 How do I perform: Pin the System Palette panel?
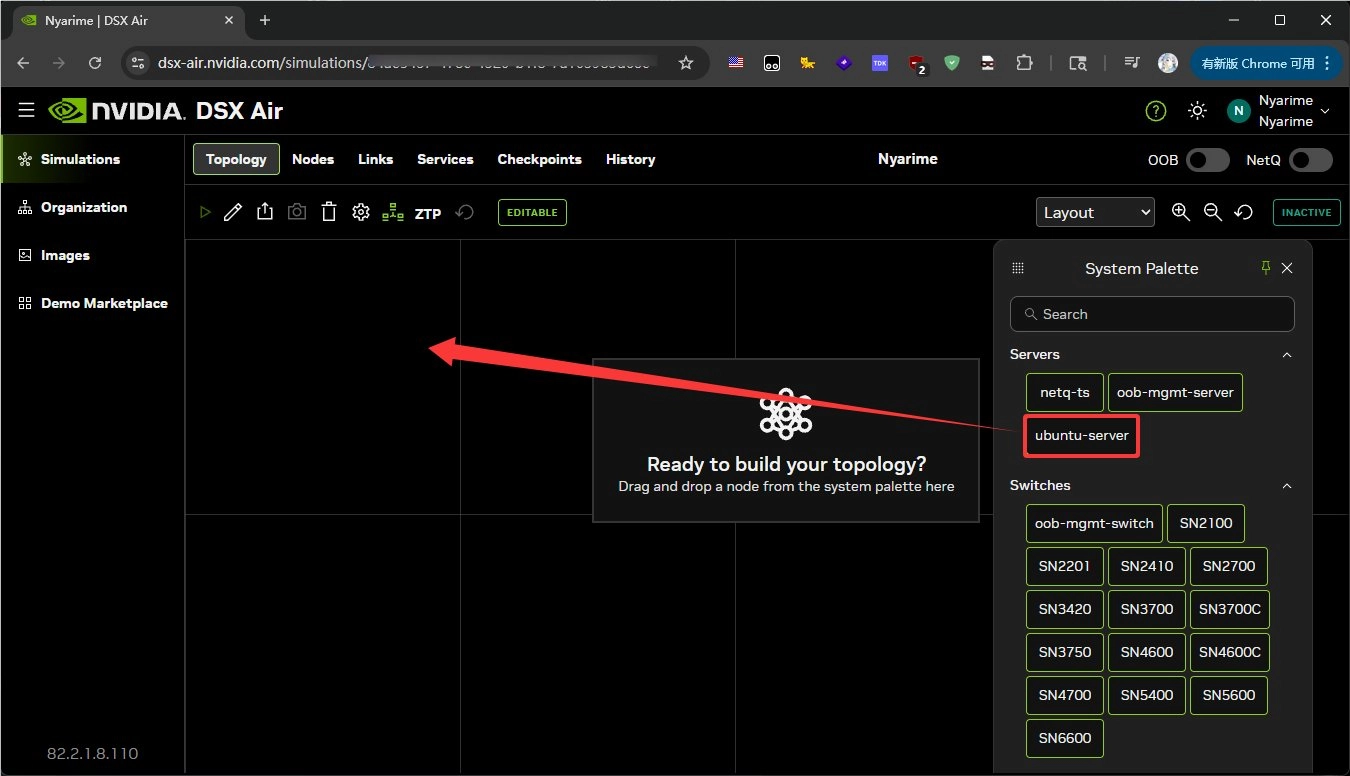[1265, 267]
